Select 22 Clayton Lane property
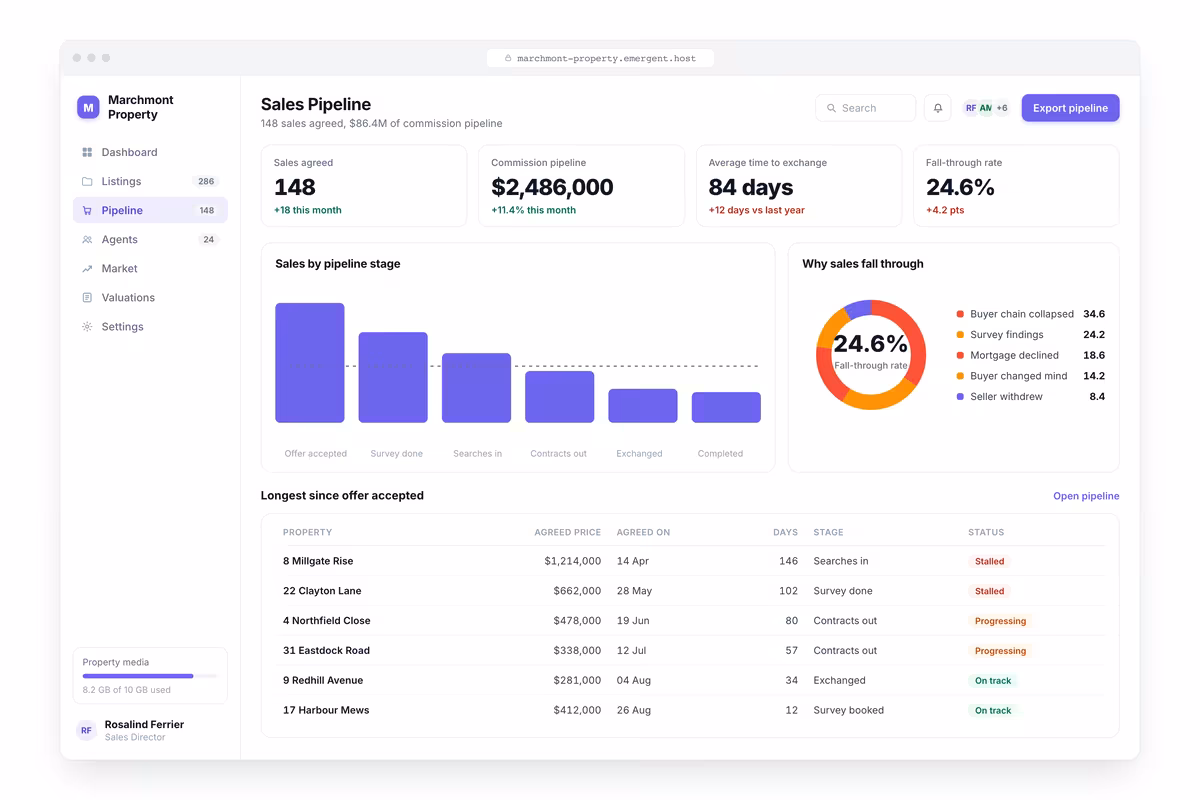This screenshot has height=800, width=1200. click(322, 591)
